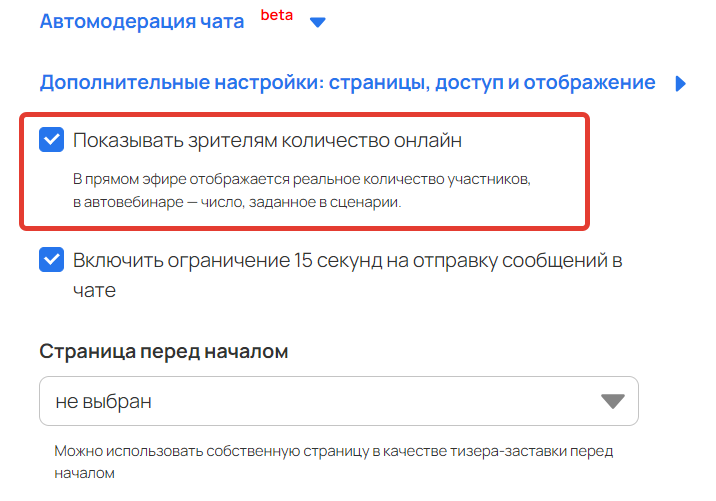Image resolution: width=716 pixels, height=501 pixels.
Task: Open the Страница перед началом dropdown
Action: [x=339, y=401]
